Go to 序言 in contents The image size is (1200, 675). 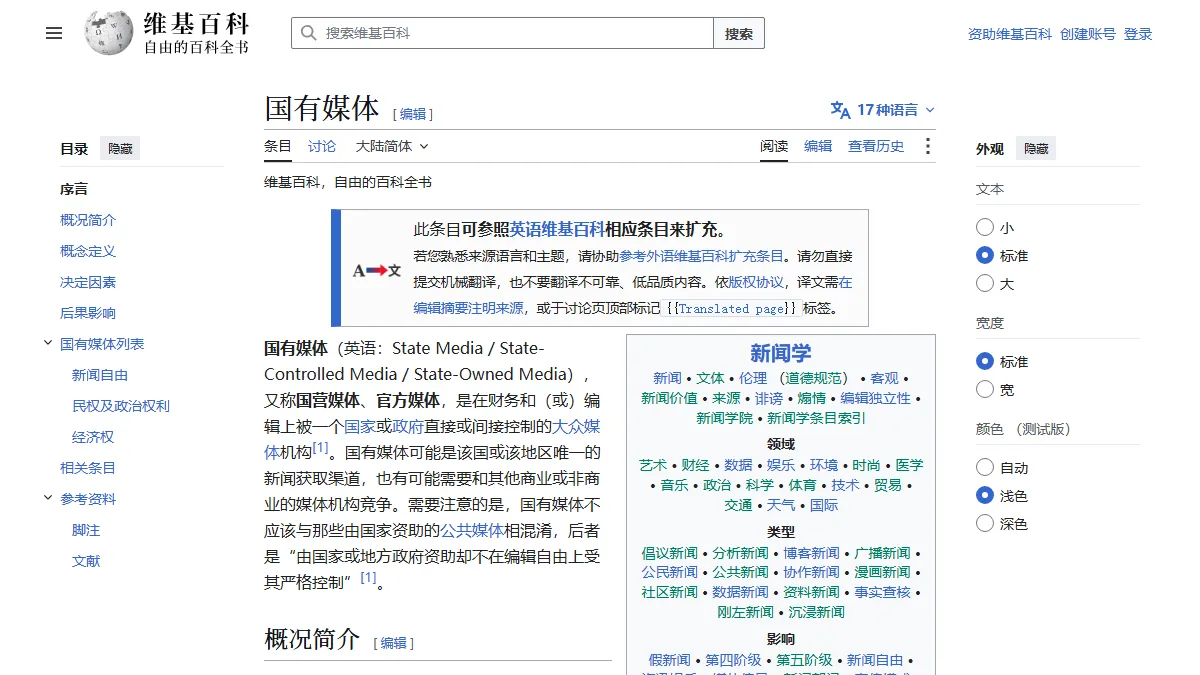[74, 189]
